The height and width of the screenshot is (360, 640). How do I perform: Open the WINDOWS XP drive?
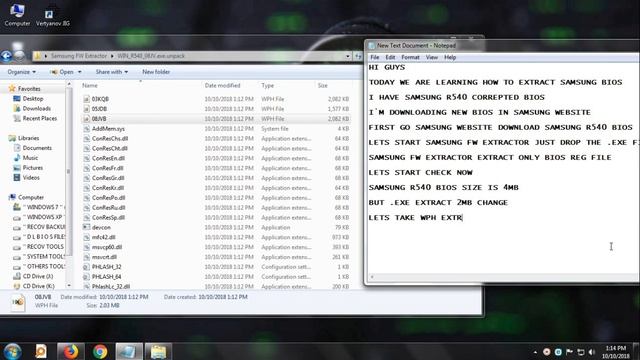39,217
